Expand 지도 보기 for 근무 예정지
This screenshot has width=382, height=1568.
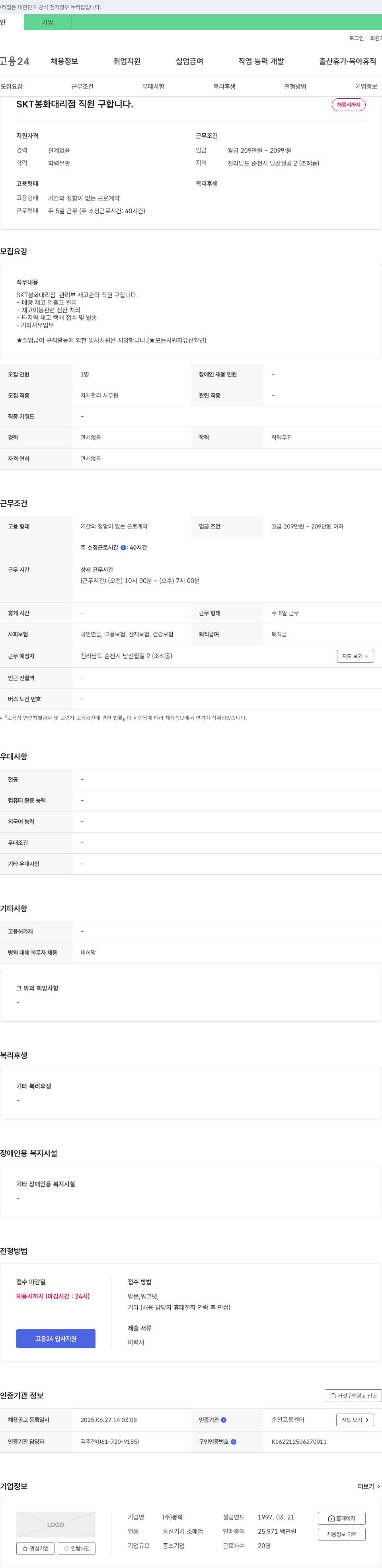coord(355,656)
